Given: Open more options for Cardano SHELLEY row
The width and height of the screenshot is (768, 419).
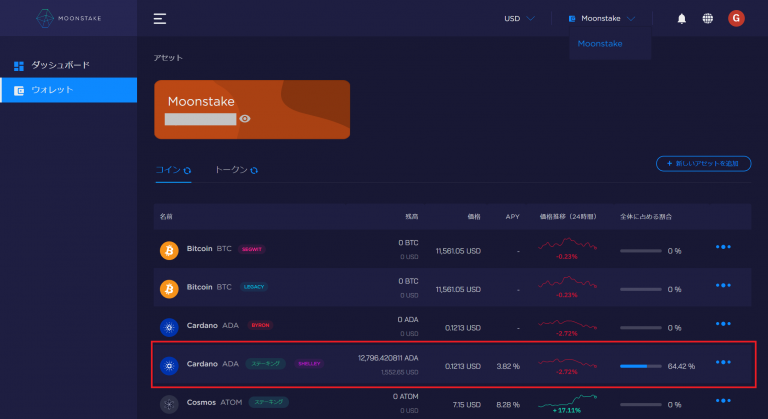Looking at the screenshot, I should coord(723,362).
